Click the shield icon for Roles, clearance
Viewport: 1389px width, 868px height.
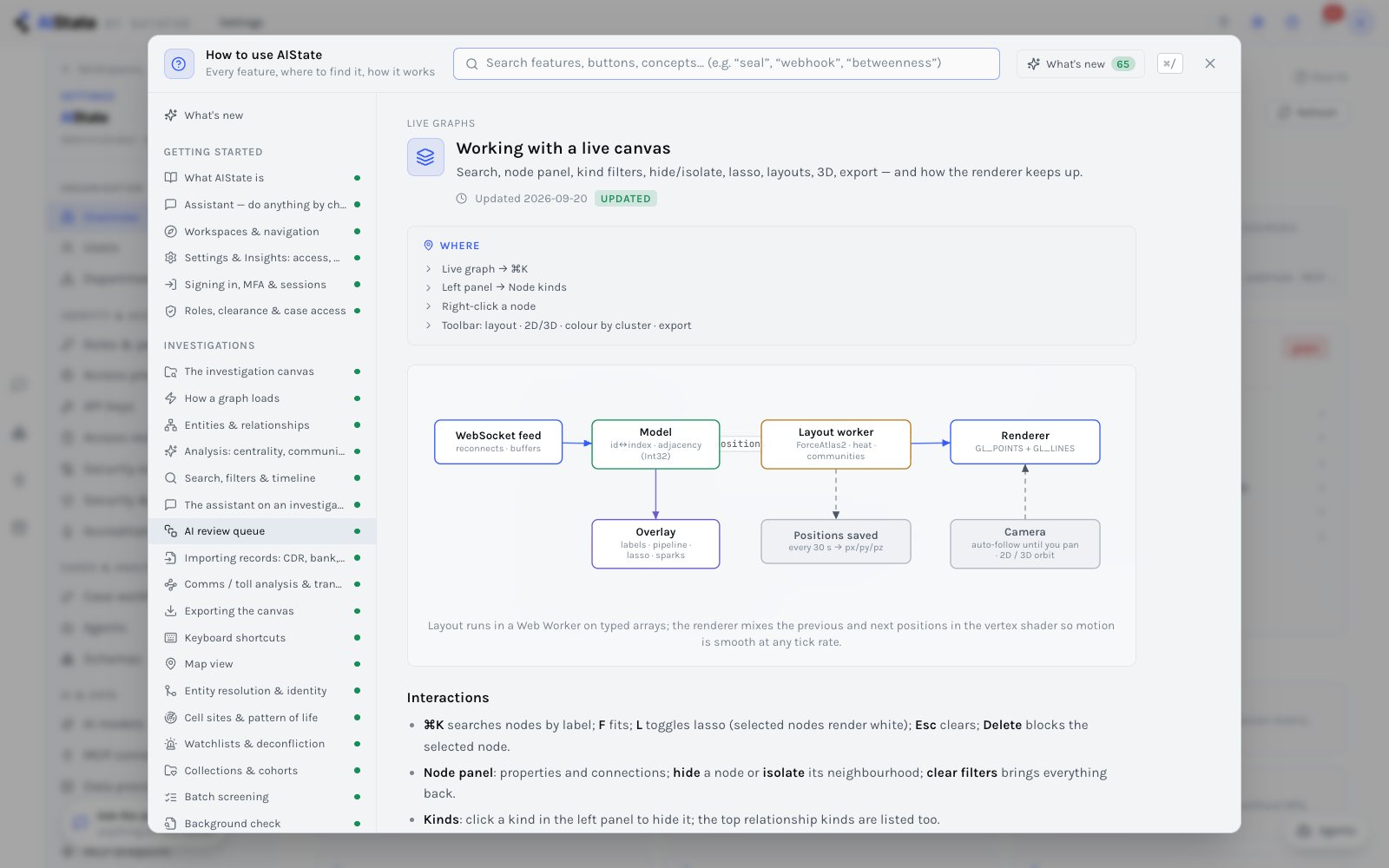point(171,311)
